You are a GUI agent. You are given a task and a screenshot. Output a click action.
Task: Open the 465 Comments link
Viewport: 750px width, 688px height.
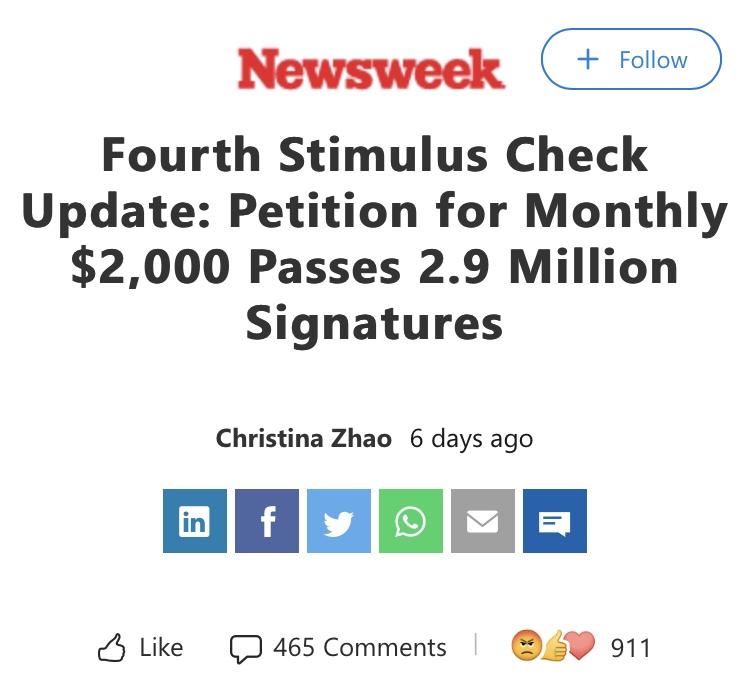pyautogui.click(x=360, y=648)
